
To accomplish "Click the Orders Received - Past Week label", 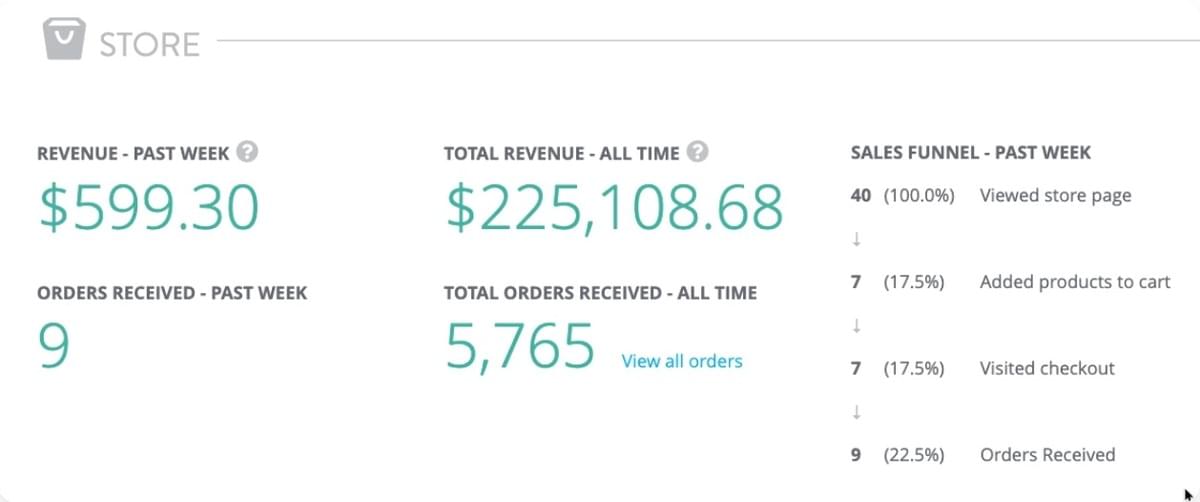I will pyautogui.click(x=172, y=293).
